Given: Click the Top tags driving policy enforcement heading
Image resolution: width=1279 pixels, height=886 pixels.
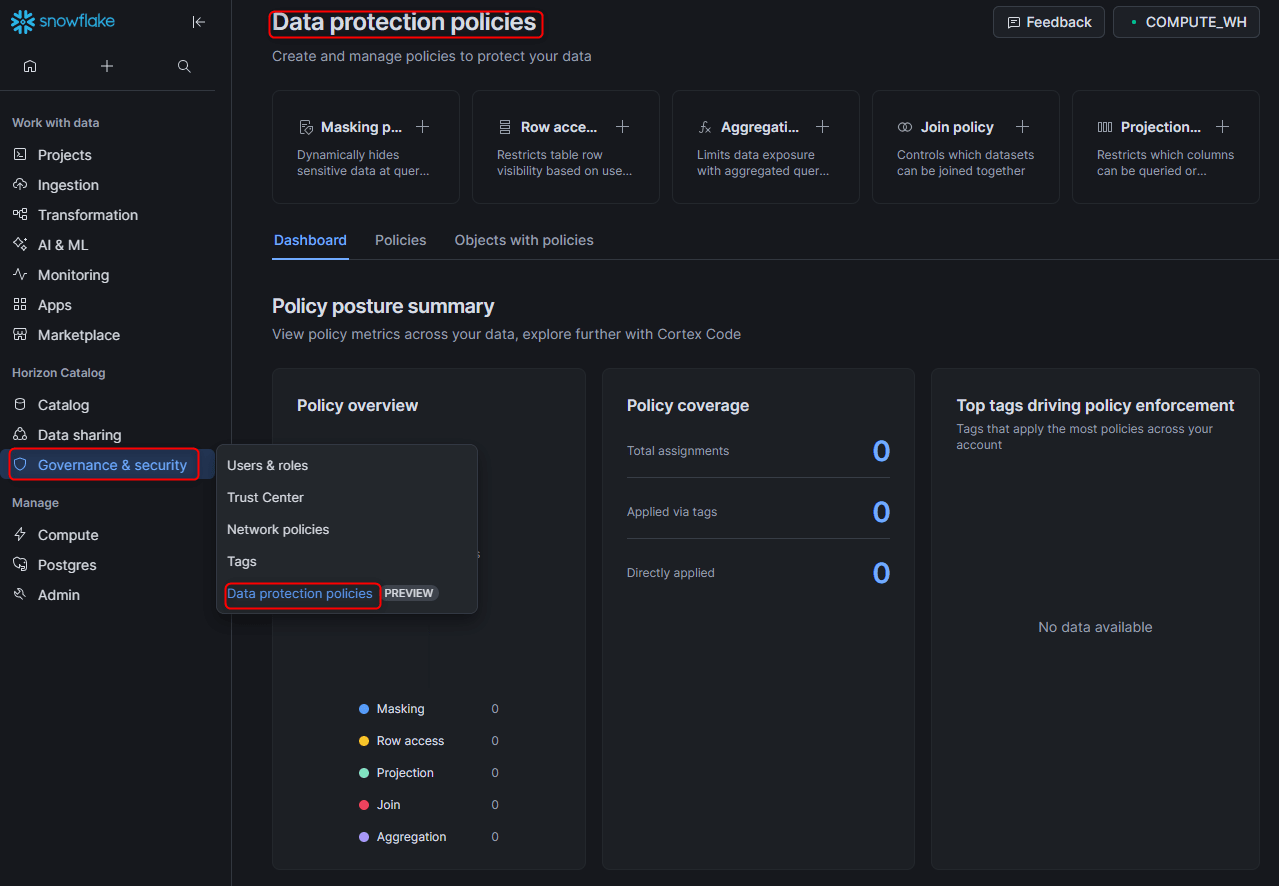Looking at the screenshot, I should 1095,406.
